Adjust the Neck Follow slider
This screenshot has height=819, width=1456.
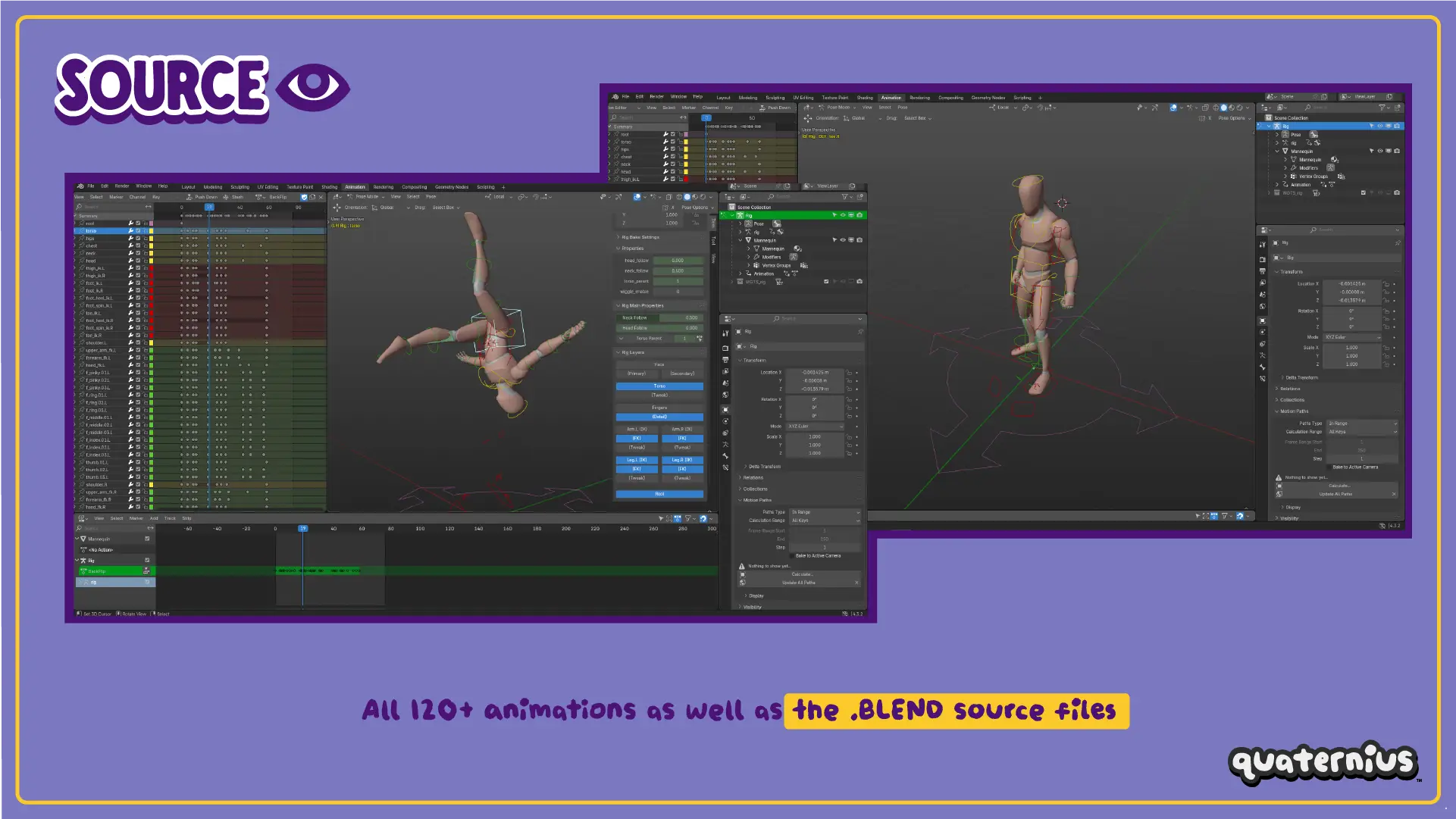(x=659, y=318)
